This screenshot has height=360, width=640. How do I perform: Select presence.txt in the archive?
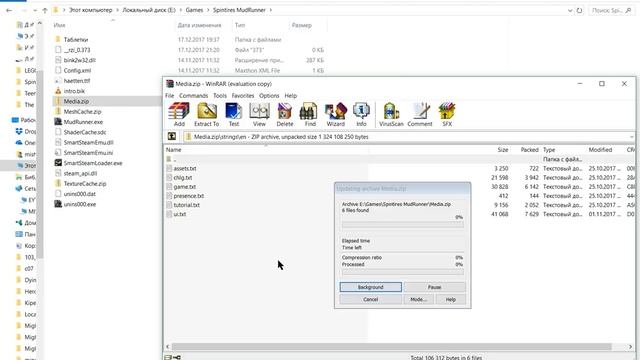(x=189, y=196)
